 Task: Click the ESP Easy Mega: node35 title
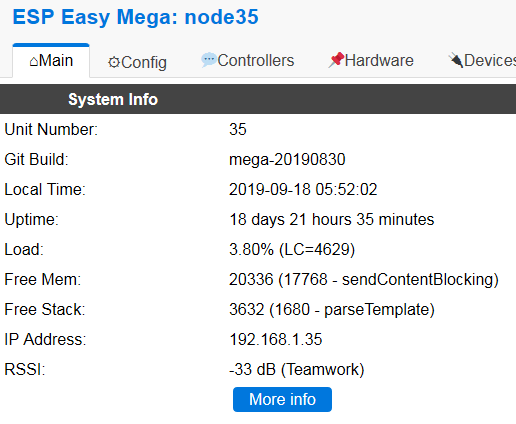(135, 17)
